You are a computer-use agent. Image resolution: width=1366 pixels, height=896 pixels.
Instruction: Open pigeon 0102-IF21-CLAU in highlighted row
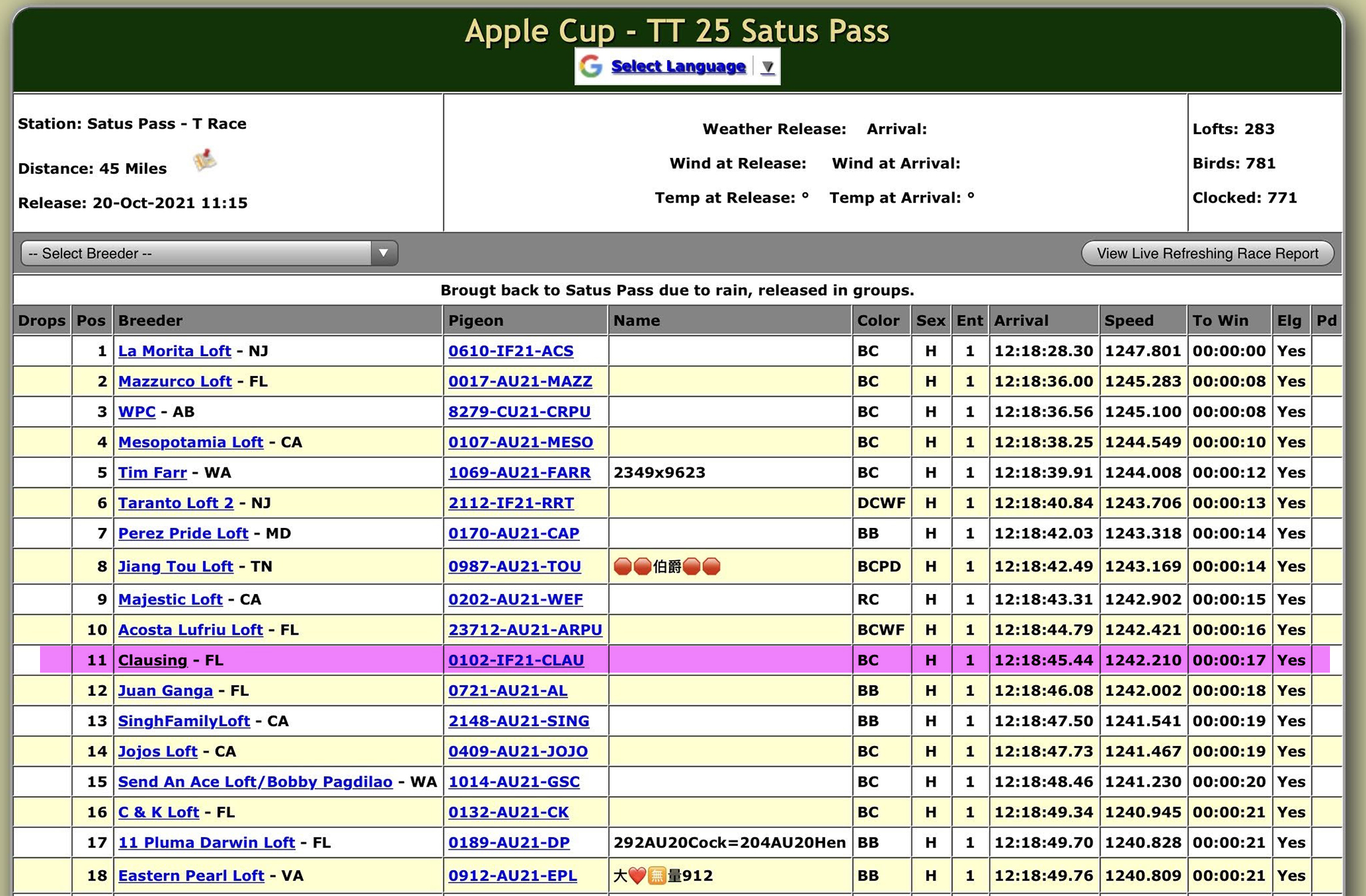(x=516, y=661)
